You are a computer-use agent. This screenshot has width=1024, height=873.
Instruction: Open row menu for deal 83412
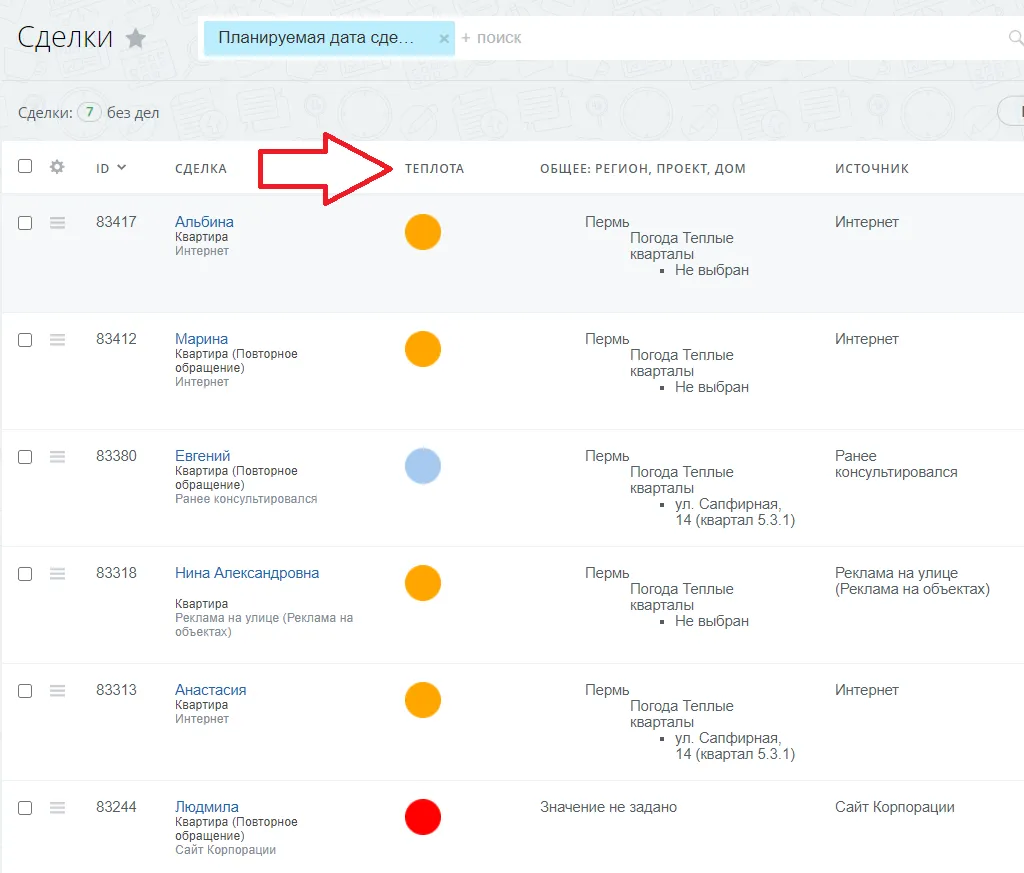coord(58,340)
